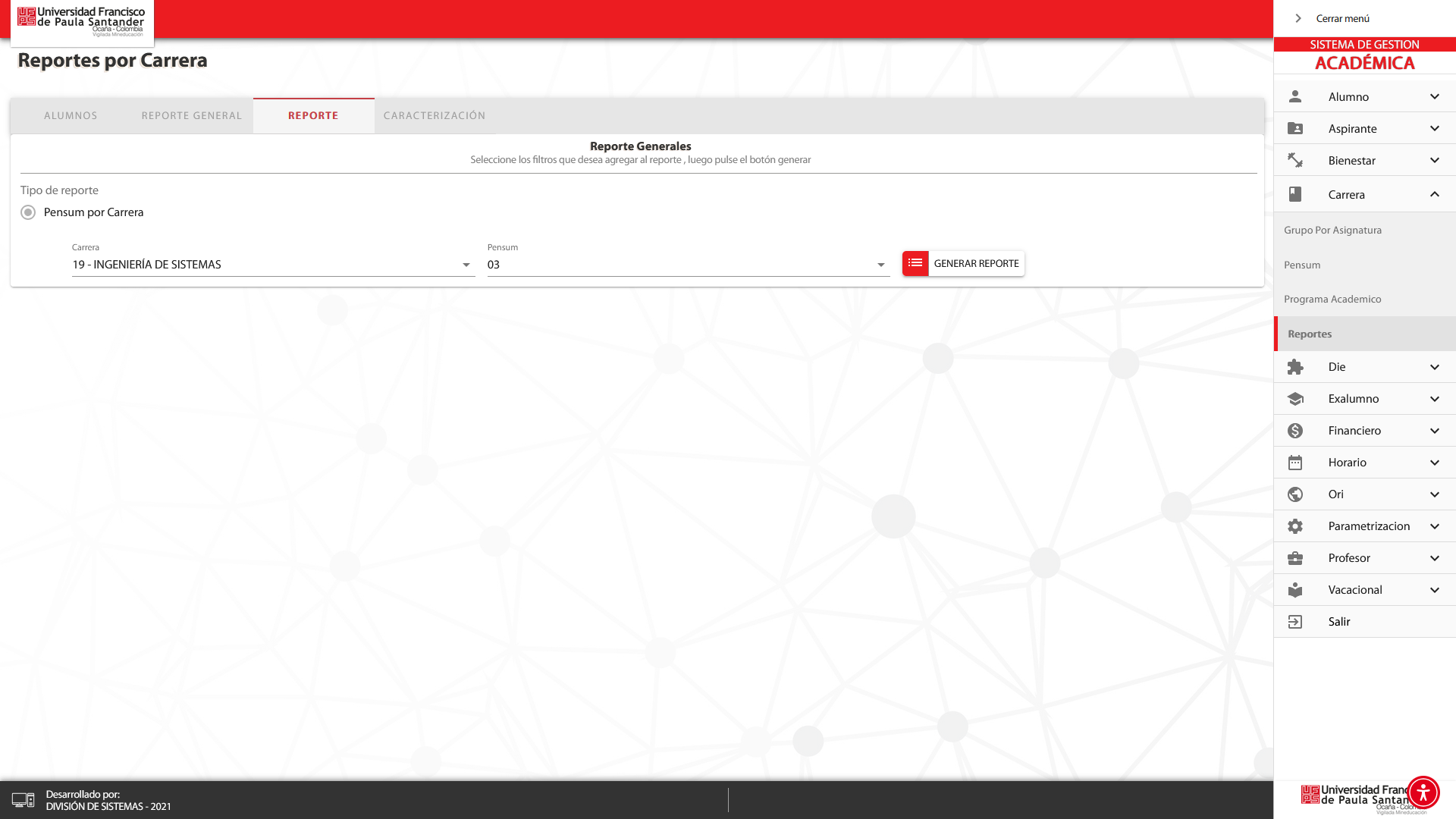This screenshot has width=1456, height=819.
Task: Click the Bienestar fitness icon
Action: 1295,161
